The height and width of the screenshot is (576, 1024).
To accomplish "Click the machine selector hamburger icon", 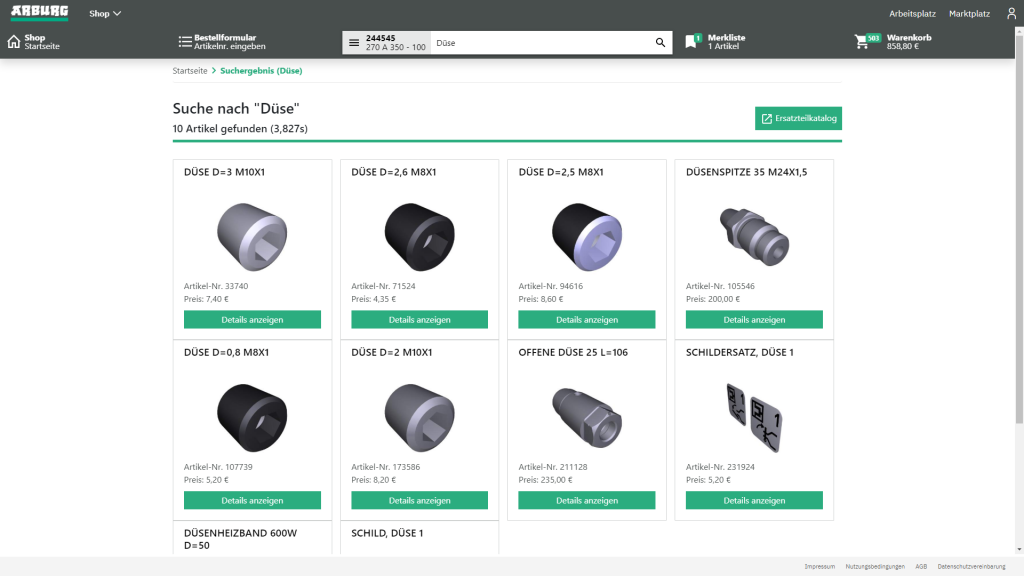I will point(355,42).
